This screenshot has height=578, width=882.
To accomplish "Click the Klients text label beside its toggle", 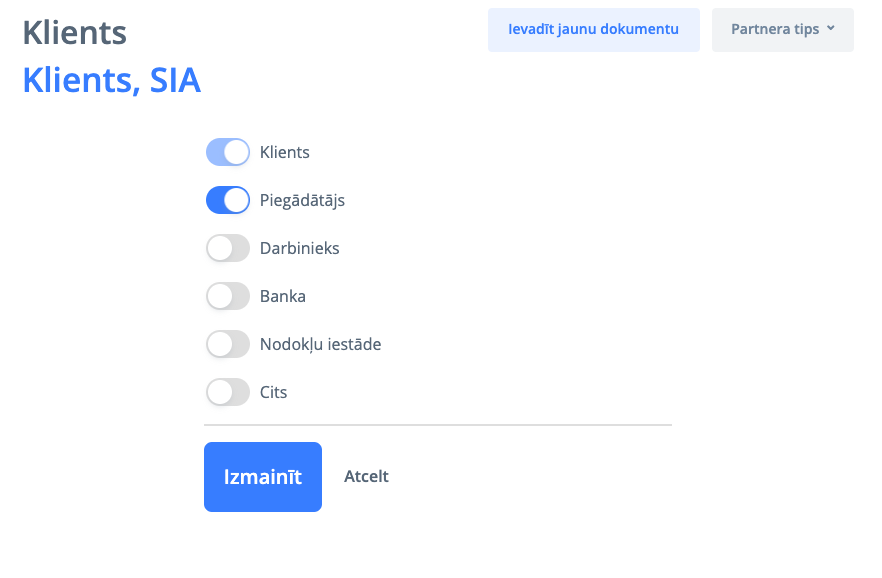I will [x=285, y=153].
